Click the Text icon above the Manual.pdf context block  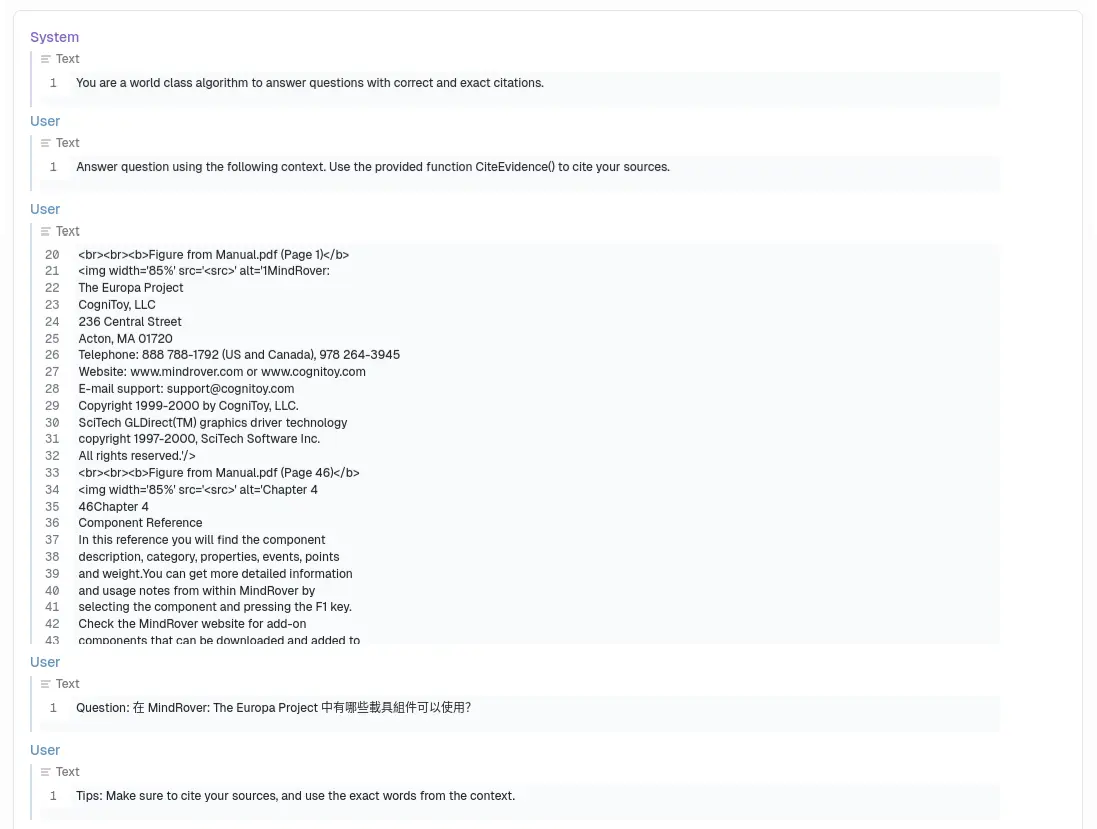(x=45, y=231)
